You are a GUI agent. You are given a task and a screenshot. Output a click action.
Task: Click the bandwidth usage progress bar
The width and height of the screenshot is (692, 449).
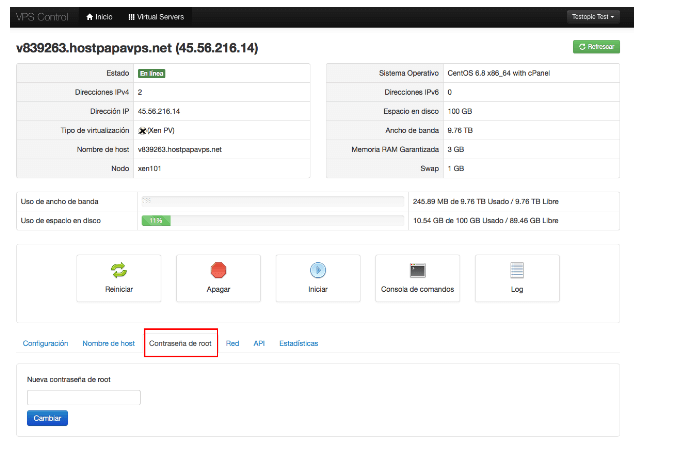272,201
